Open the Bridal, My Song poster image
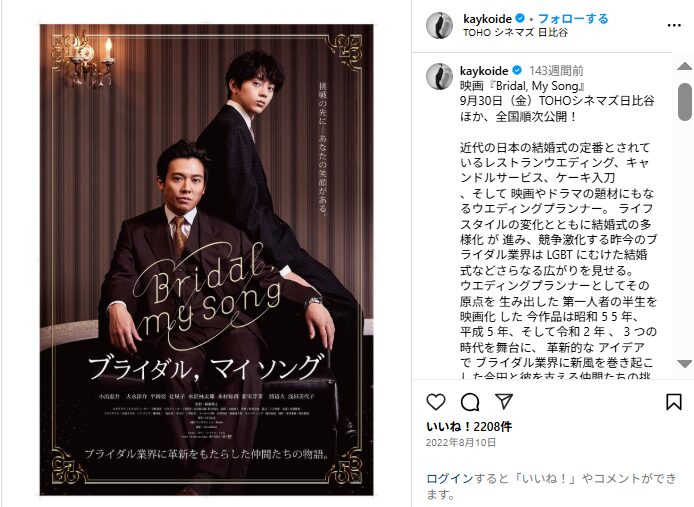 pos(206,259)
